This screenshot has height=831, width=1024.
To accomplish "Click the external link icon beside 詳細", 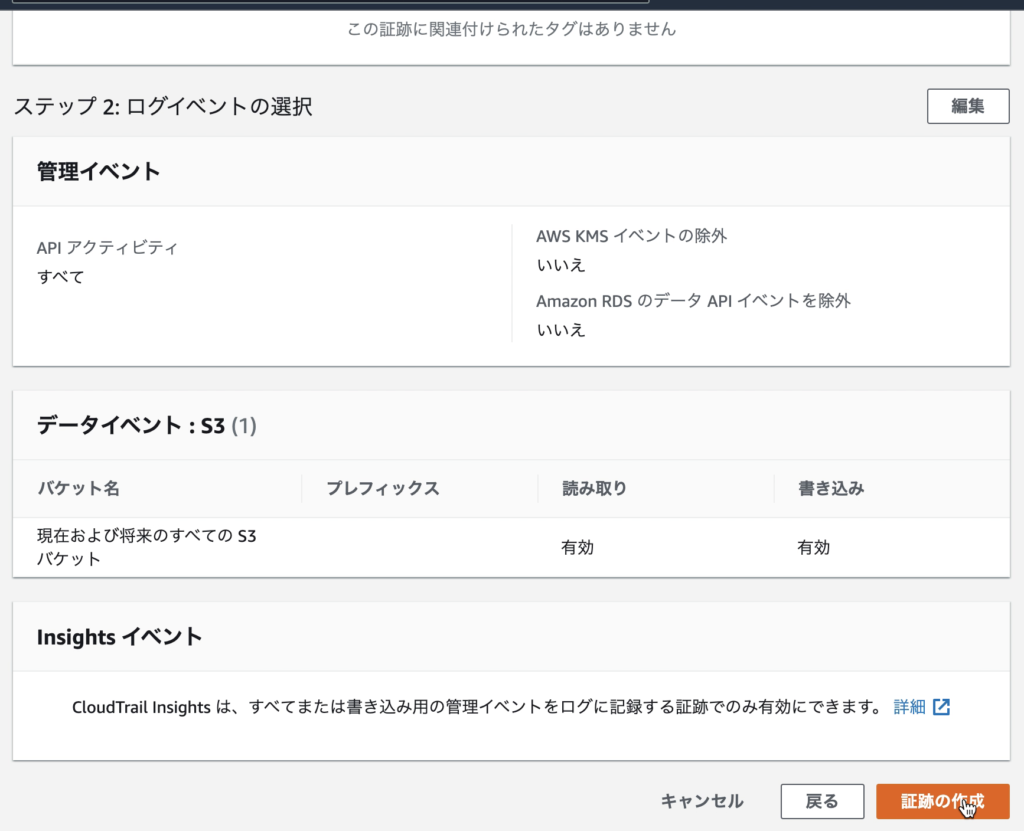I will (x=941, y=707).
